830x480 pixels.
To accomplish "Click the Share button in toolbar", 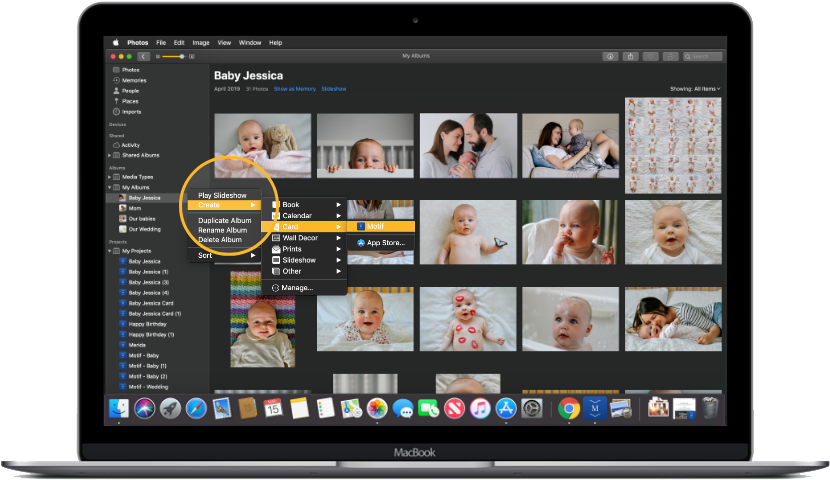I will (x=630, y=56).
